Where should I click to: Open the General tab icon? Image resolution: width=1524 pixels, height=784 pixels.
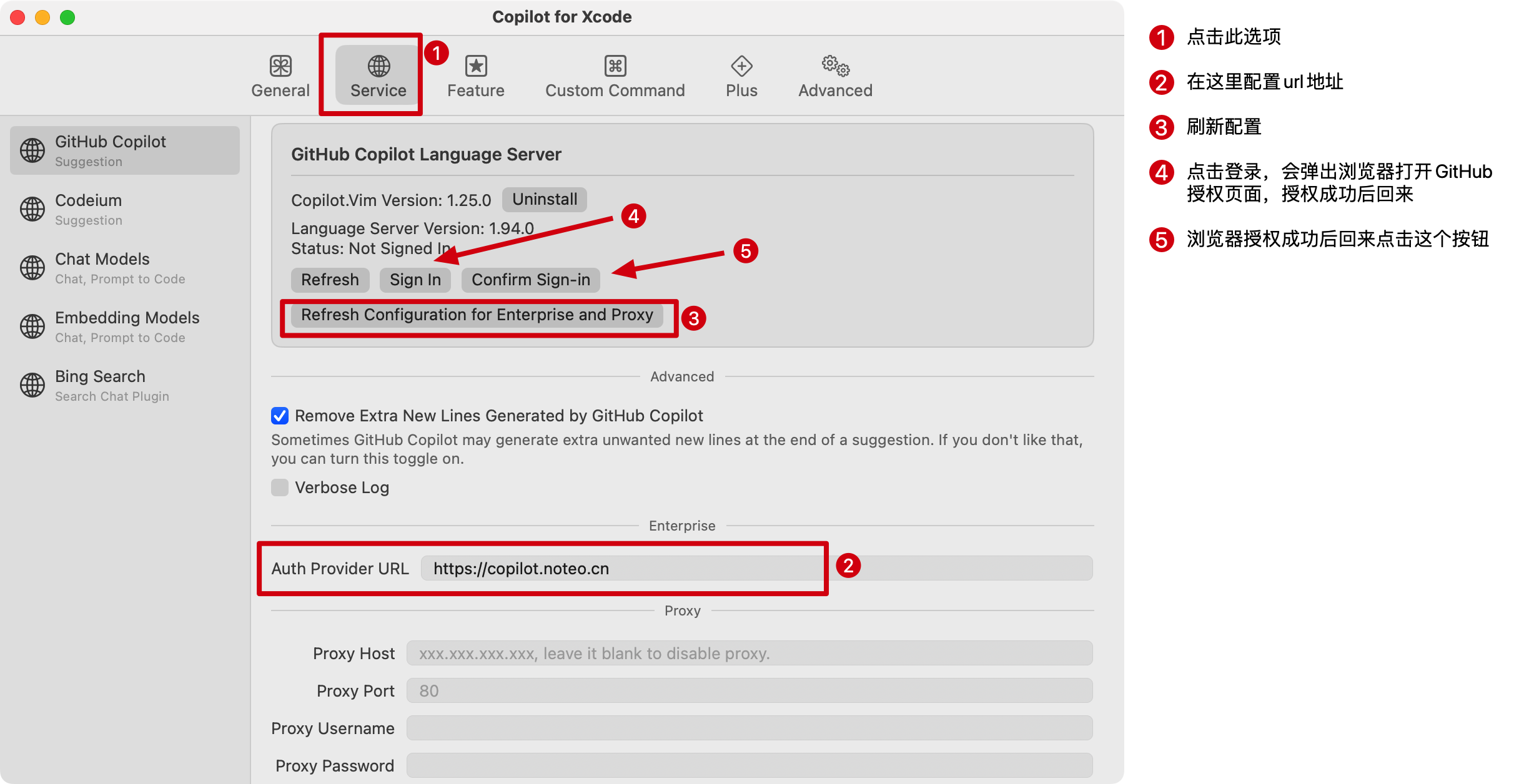tap(280, 66)
